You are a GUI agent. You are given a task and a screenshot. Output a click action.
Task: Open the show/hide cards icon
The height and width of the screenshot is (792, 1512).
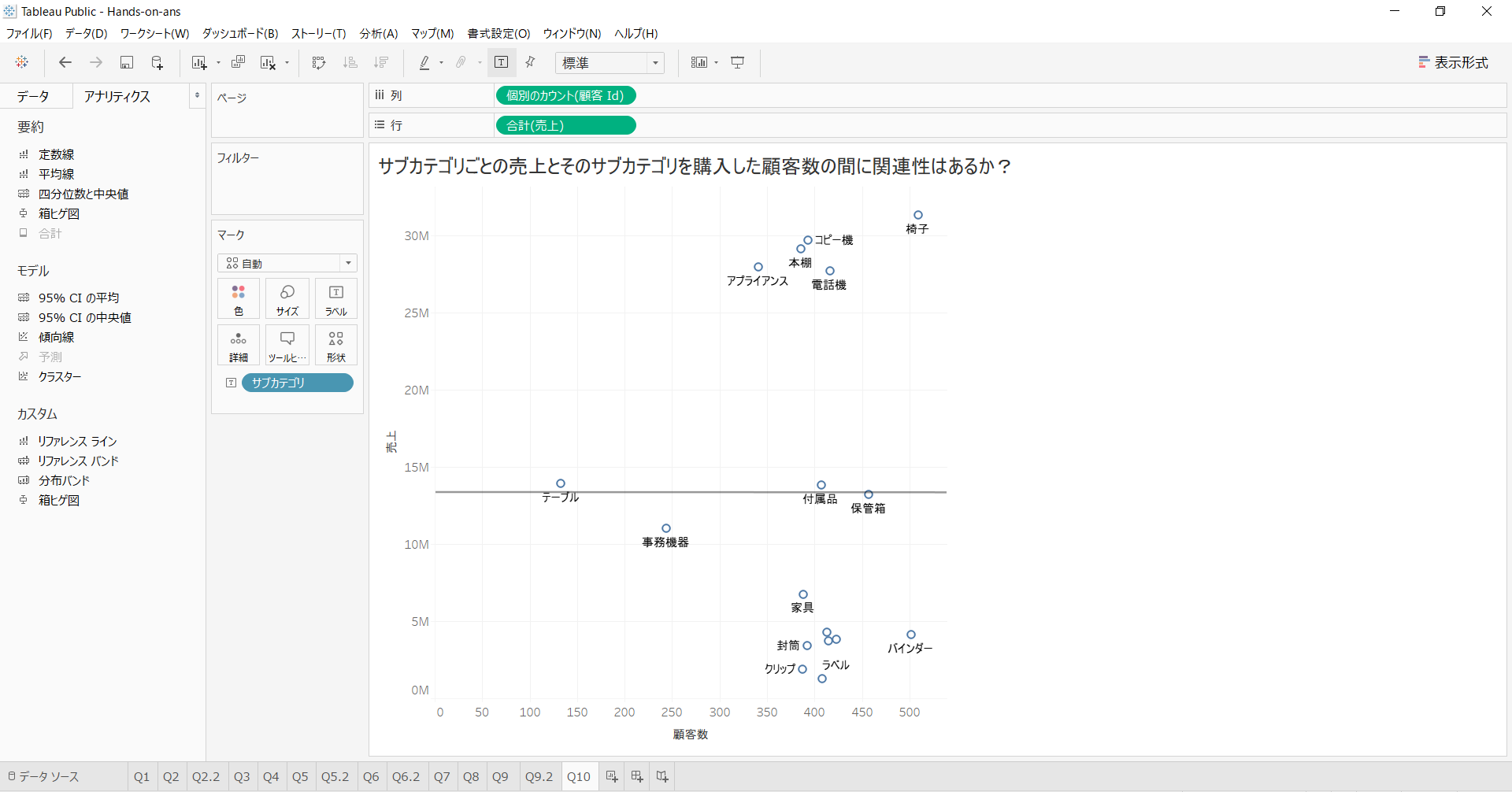(x=699, y=62)
